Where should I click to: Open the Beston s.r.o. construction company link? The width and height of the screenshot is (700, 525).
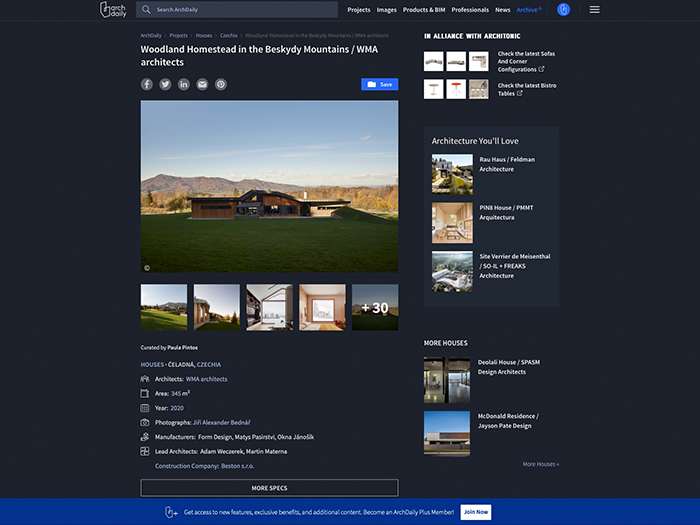[x=238, y=466]
